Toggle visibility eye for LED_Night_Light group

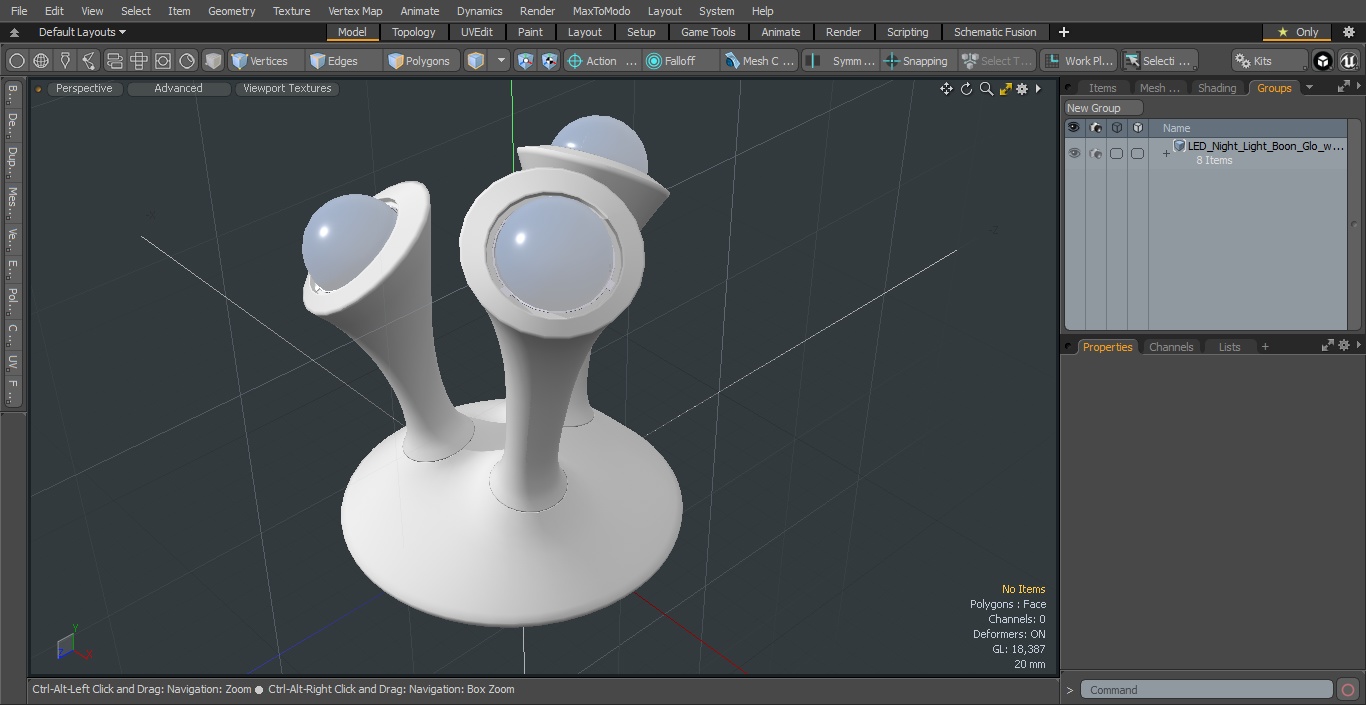click(x=1074, y=153)
